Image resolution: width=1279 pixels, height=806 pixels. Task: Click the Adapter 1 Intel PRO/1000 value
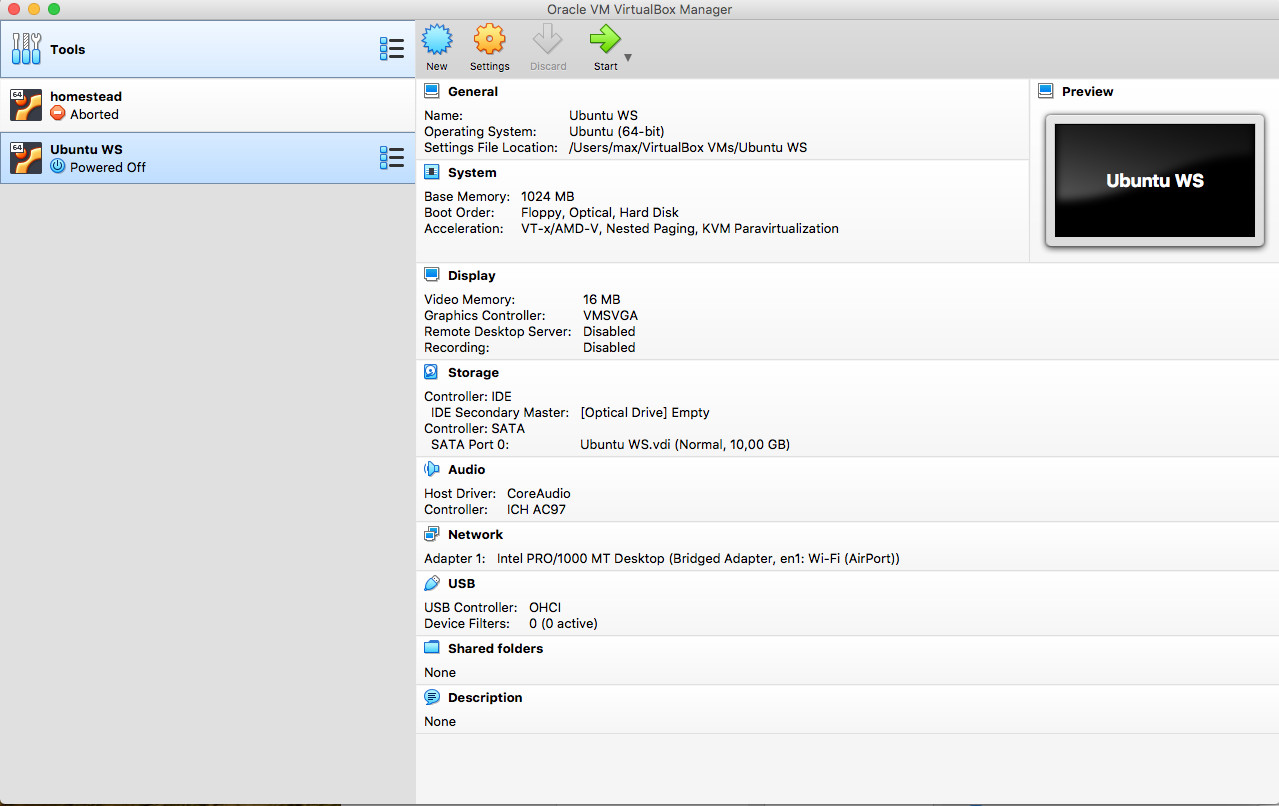click(x=698, y=558)
